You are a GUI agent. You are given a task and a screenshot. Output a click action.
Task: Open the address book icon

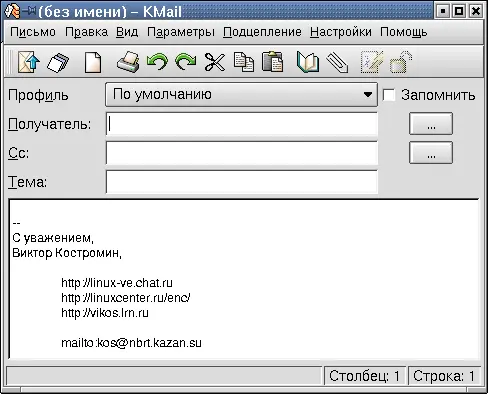pyautogui.click(x=307, y=62)
